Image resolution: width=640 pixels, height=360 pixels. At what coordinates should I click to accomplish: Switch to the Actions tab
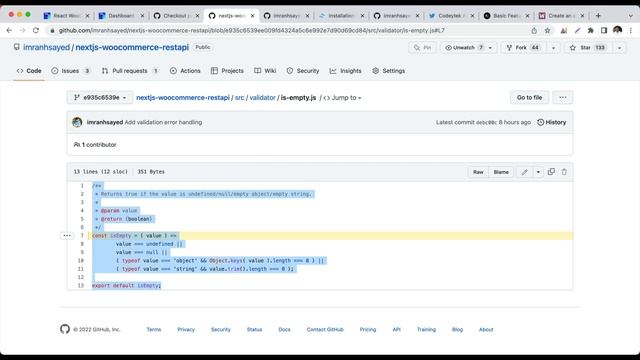(x=185, y=71)
